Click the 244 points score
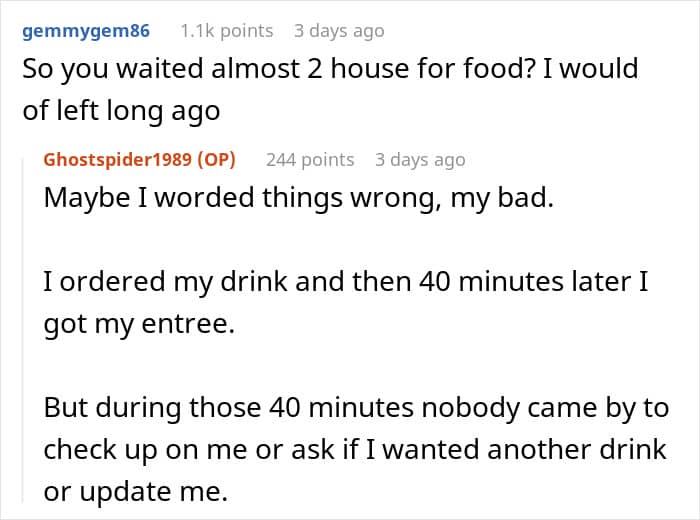This screenshot has height=520, width=700. (310, 160)
